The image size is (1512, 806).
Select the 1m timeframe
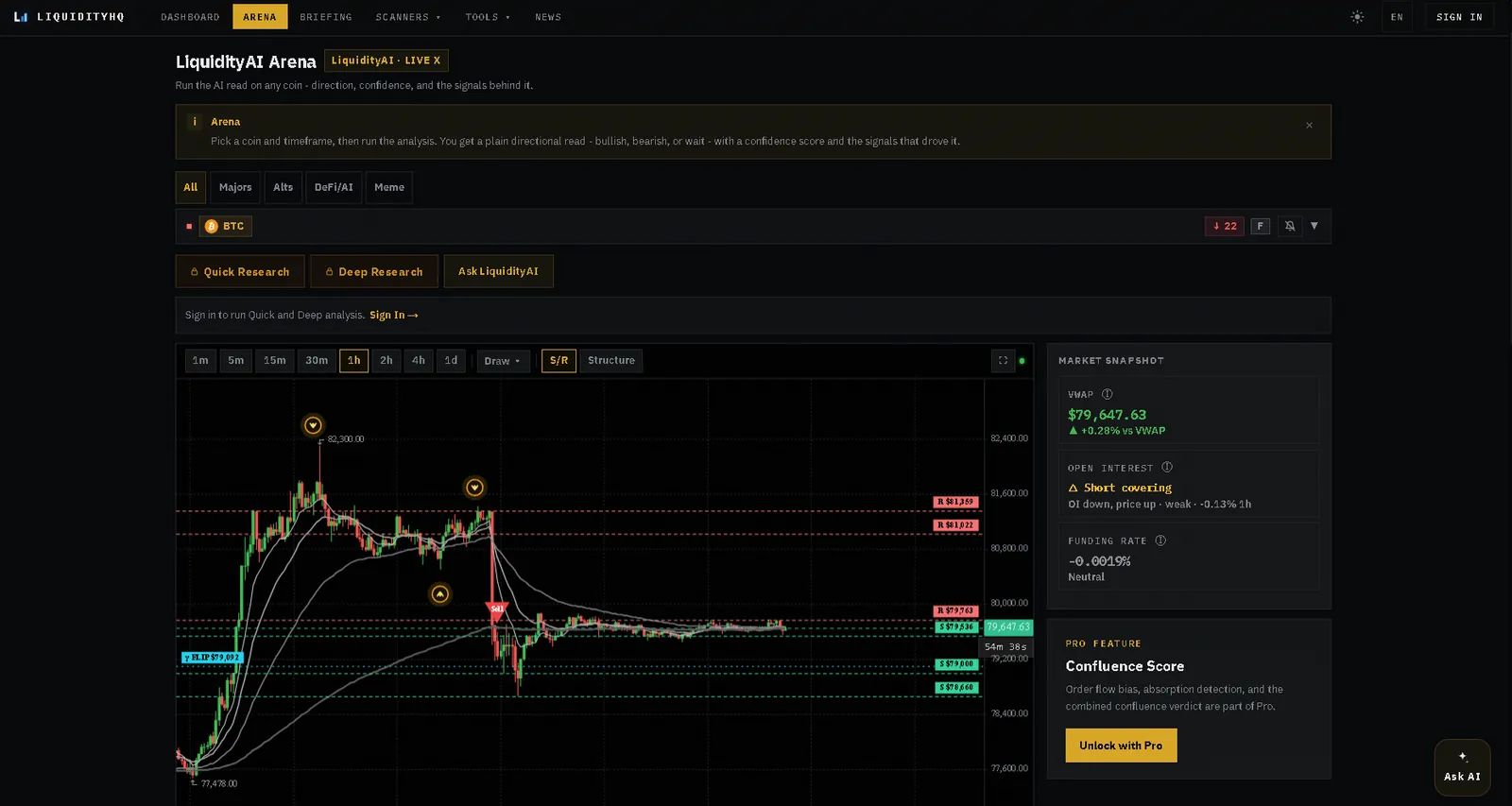200,360
